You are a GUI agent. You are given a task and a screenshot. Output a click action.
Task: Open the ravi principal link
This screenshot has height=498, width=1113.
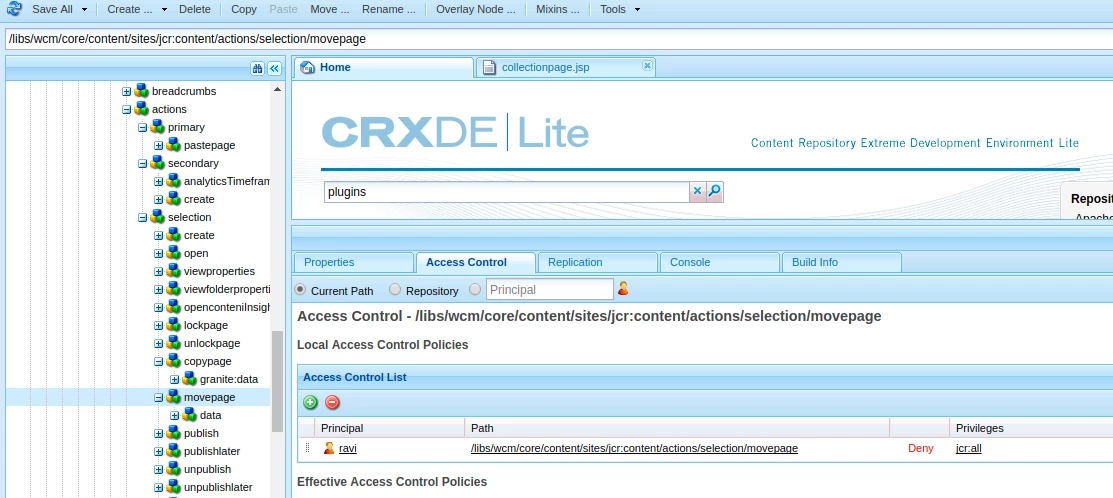point(348,448)
